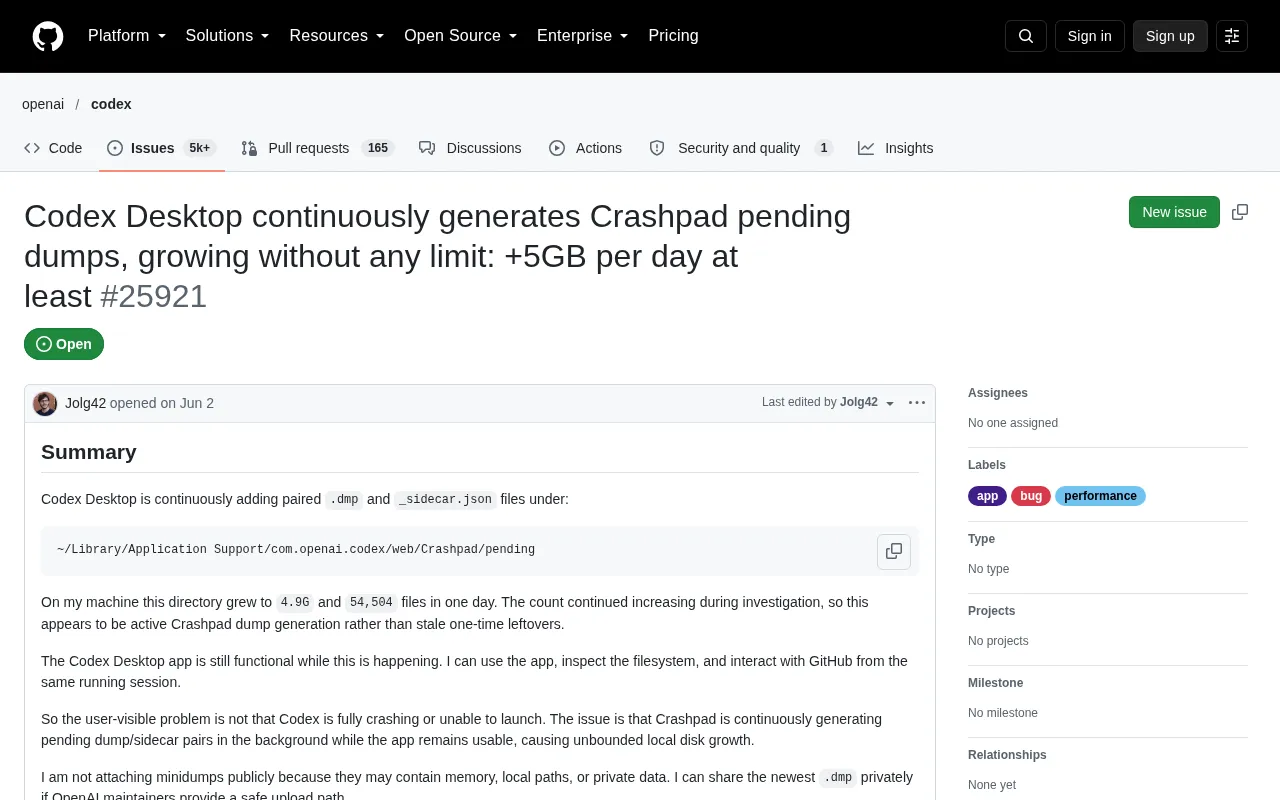Filter by the bug label

[x=1031, y=496]
